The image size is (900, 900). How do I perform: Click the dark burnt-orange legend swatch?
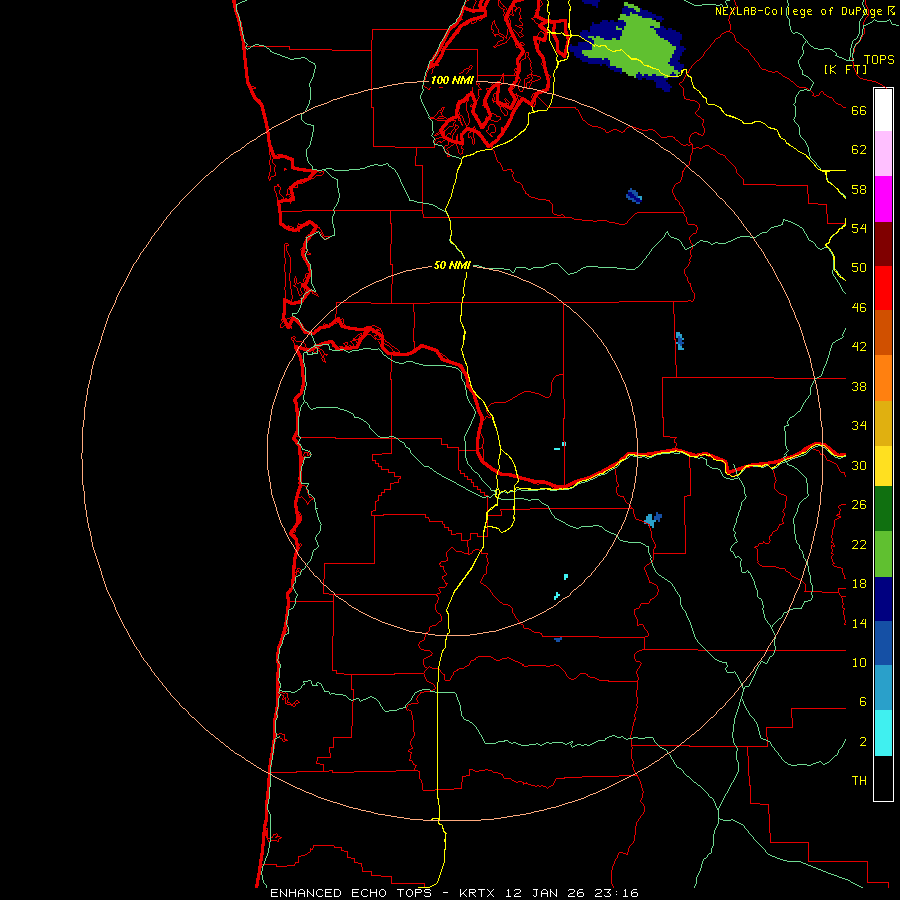click(883, 333)
